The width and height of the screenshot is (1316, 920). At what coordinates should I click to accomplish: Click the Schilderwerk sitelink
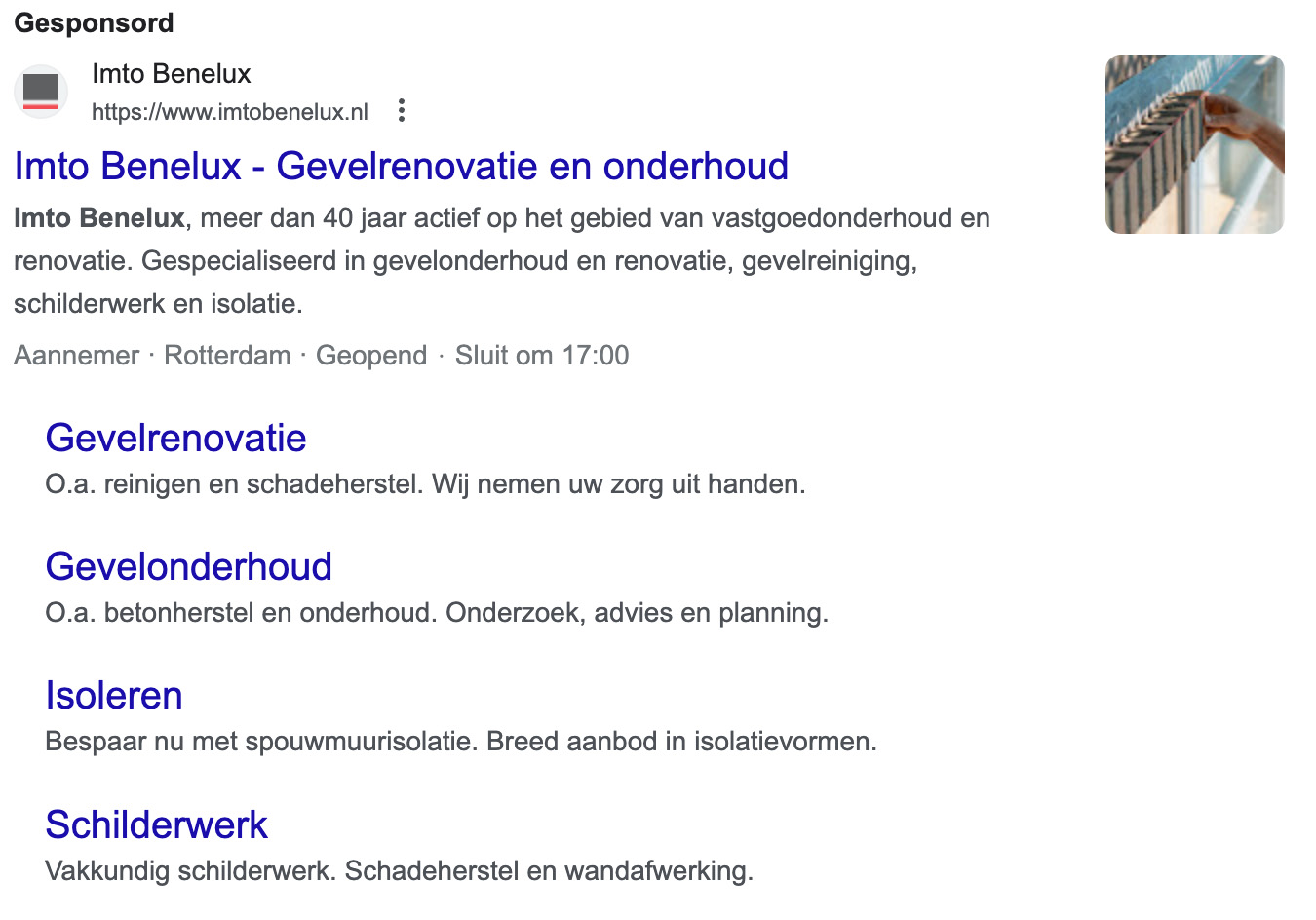click(156, 824)
